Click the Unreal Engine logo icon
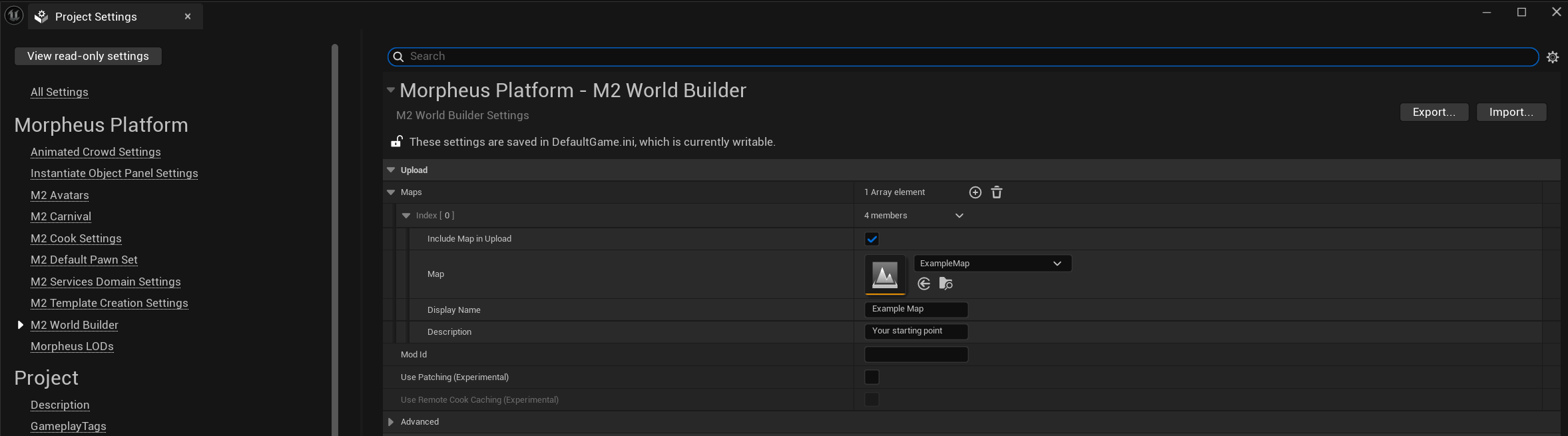 [14, 15]
